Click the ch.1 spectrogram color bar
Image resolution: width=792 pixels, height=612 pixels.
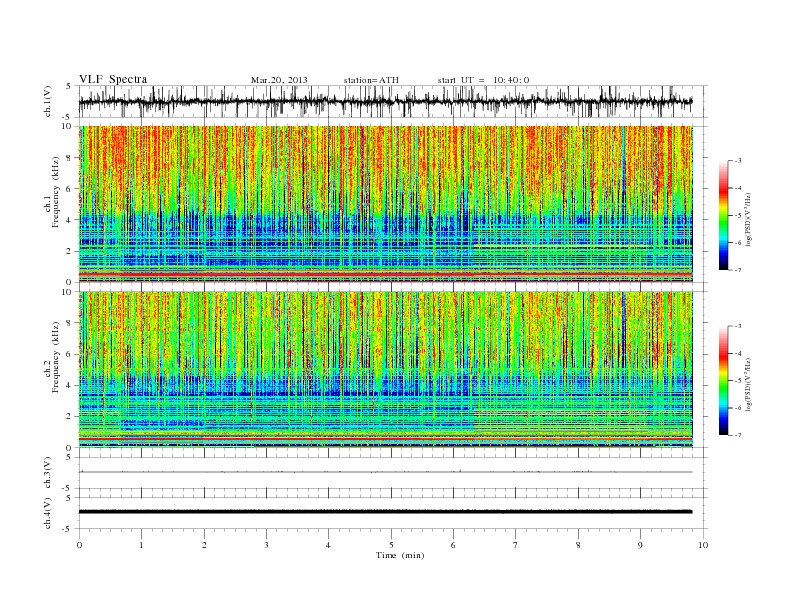pyautogui.click(x=723, y=216)
